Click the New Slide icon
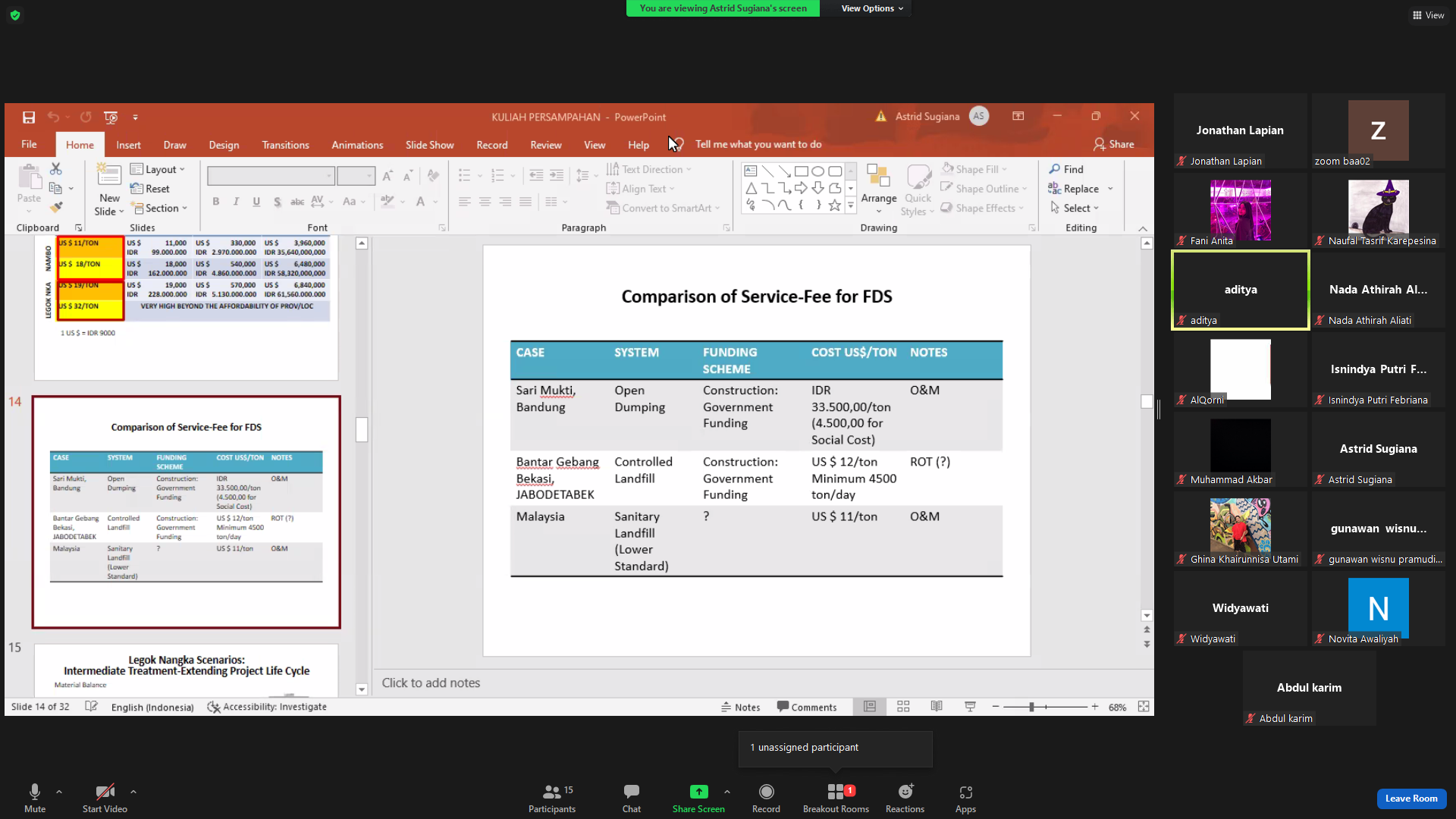Viewport: 1456px width, 819px height. point(109,176)
